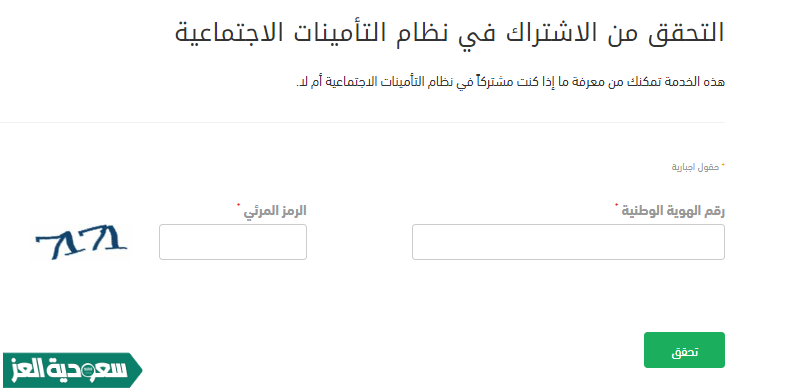Click the word العز in the logo
This screenshot has width=787, height=389.
tap(29, 370)
